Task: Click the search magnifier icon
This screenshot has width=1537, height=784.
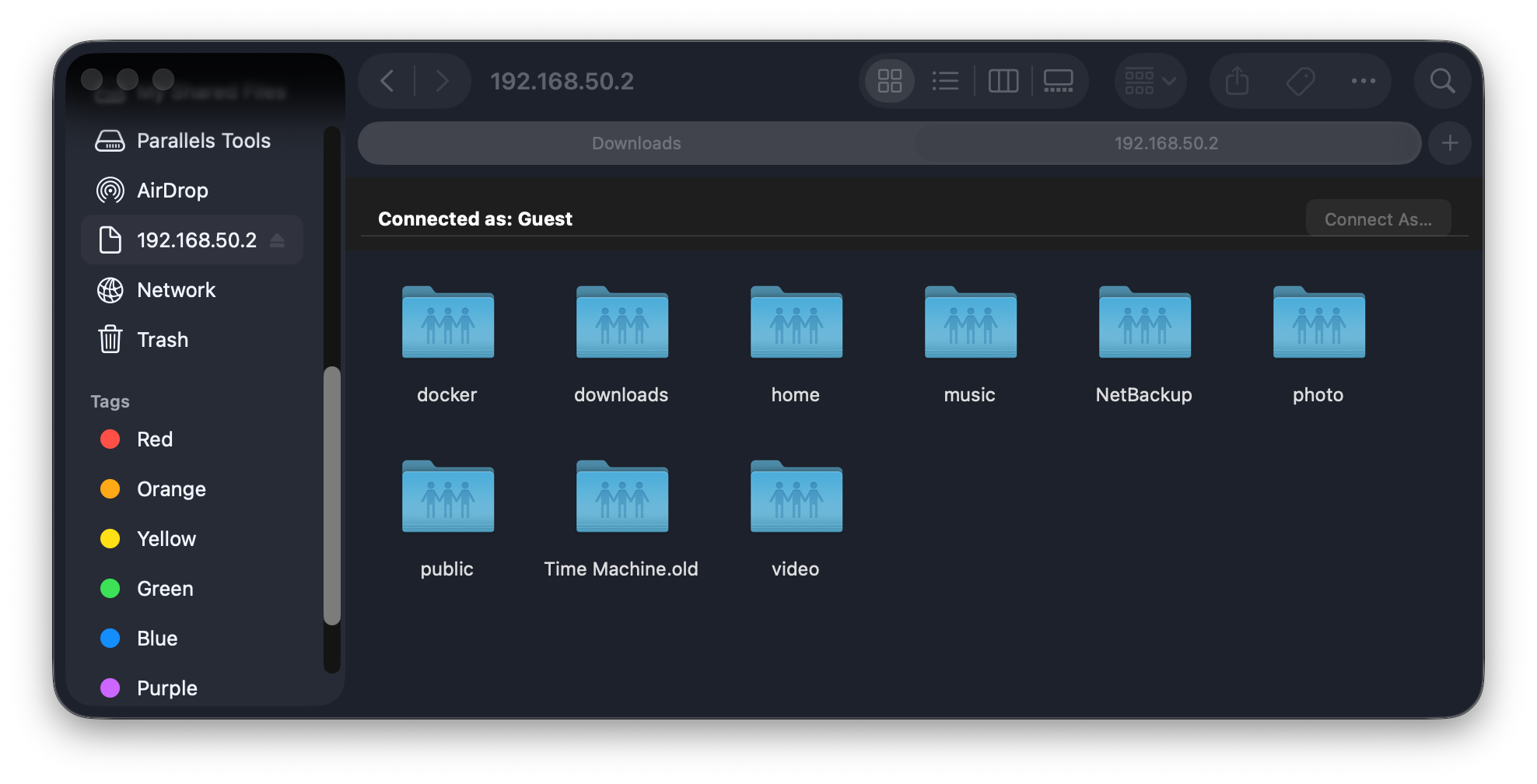Action: 1442,81
